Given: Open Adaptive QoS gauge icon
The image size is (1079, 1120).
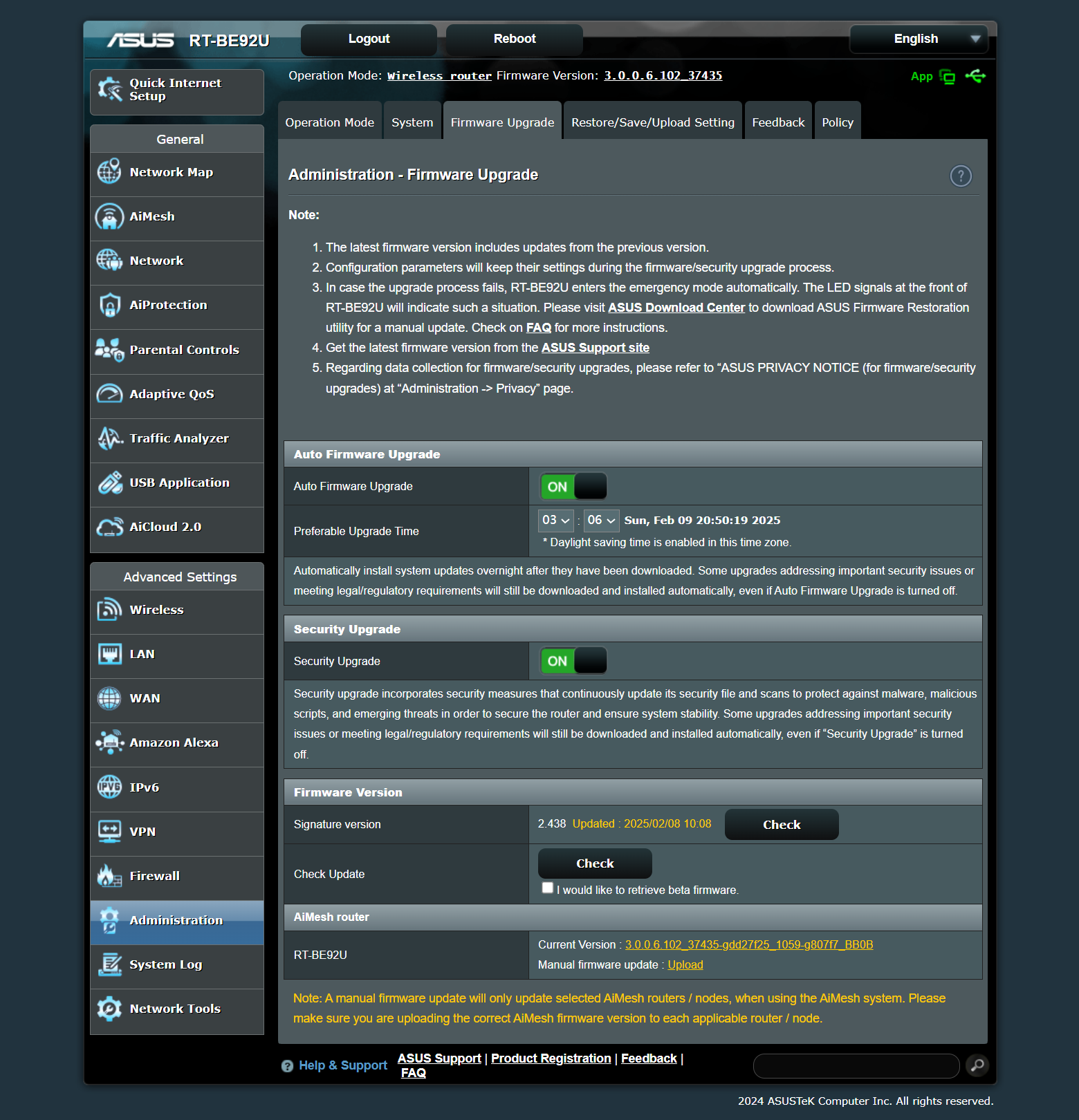Looking at the screenshot, I should click(109, 394).
